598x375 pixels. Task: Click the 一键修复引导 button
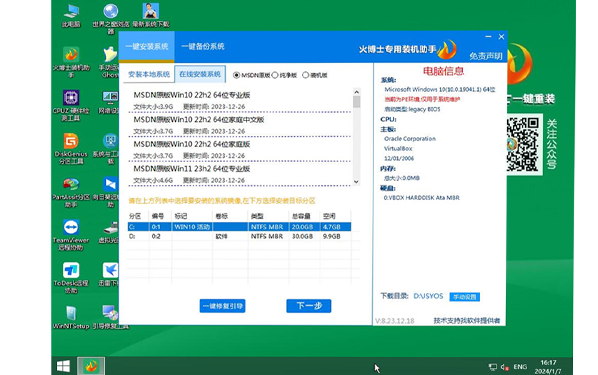tap(222, 306)
